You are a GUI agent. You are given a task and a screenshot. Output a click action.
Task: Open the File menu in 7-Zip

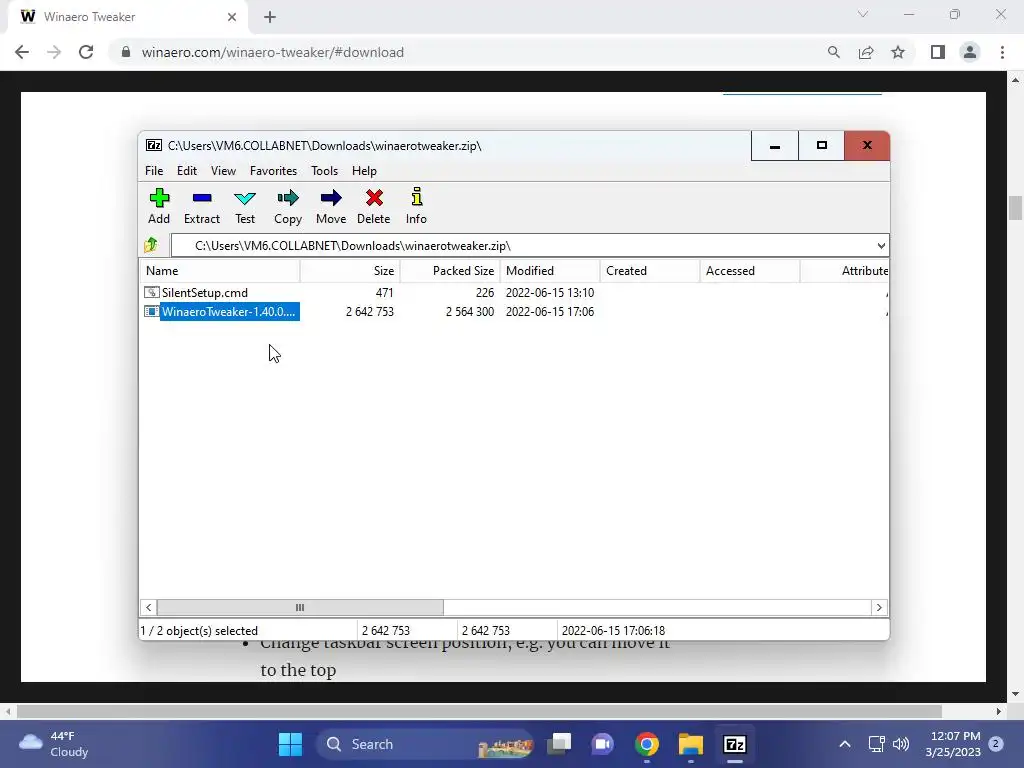point(154,170)
